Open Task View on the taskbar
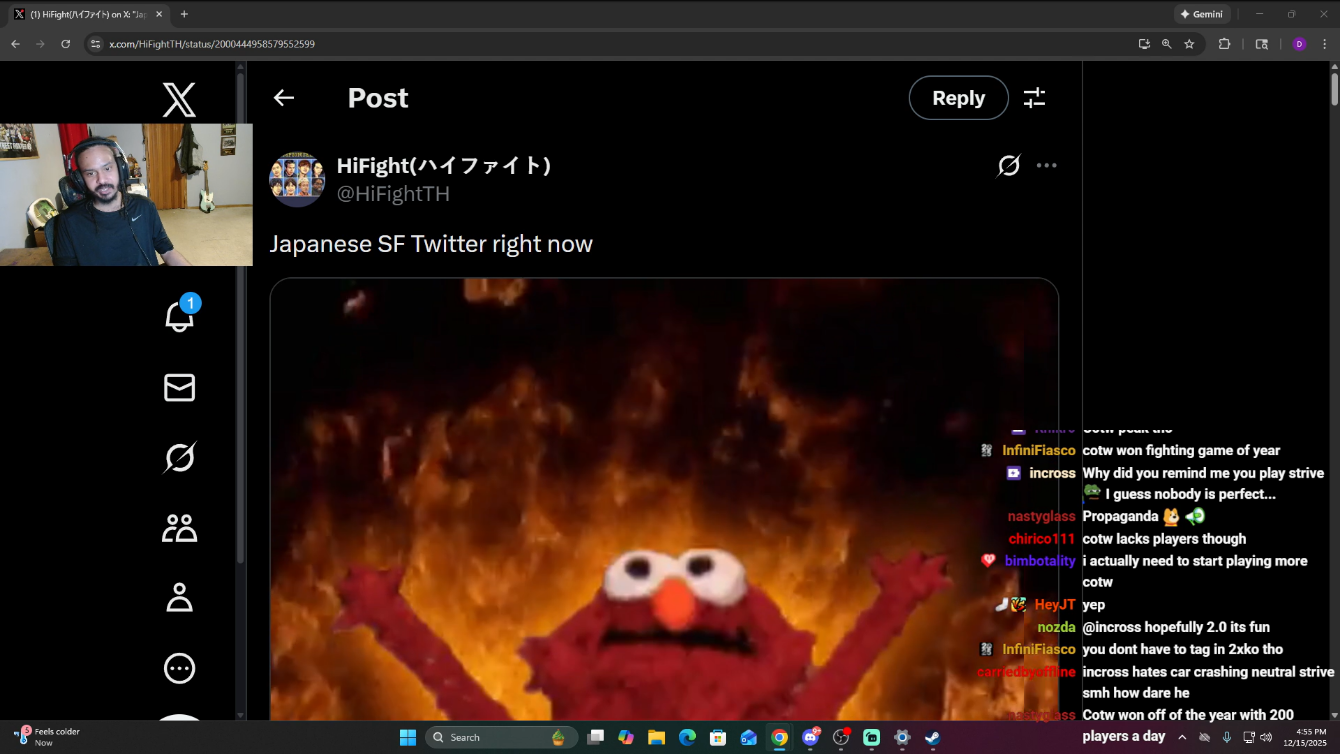The image size is (1340, 754). (x=596, y=738)
